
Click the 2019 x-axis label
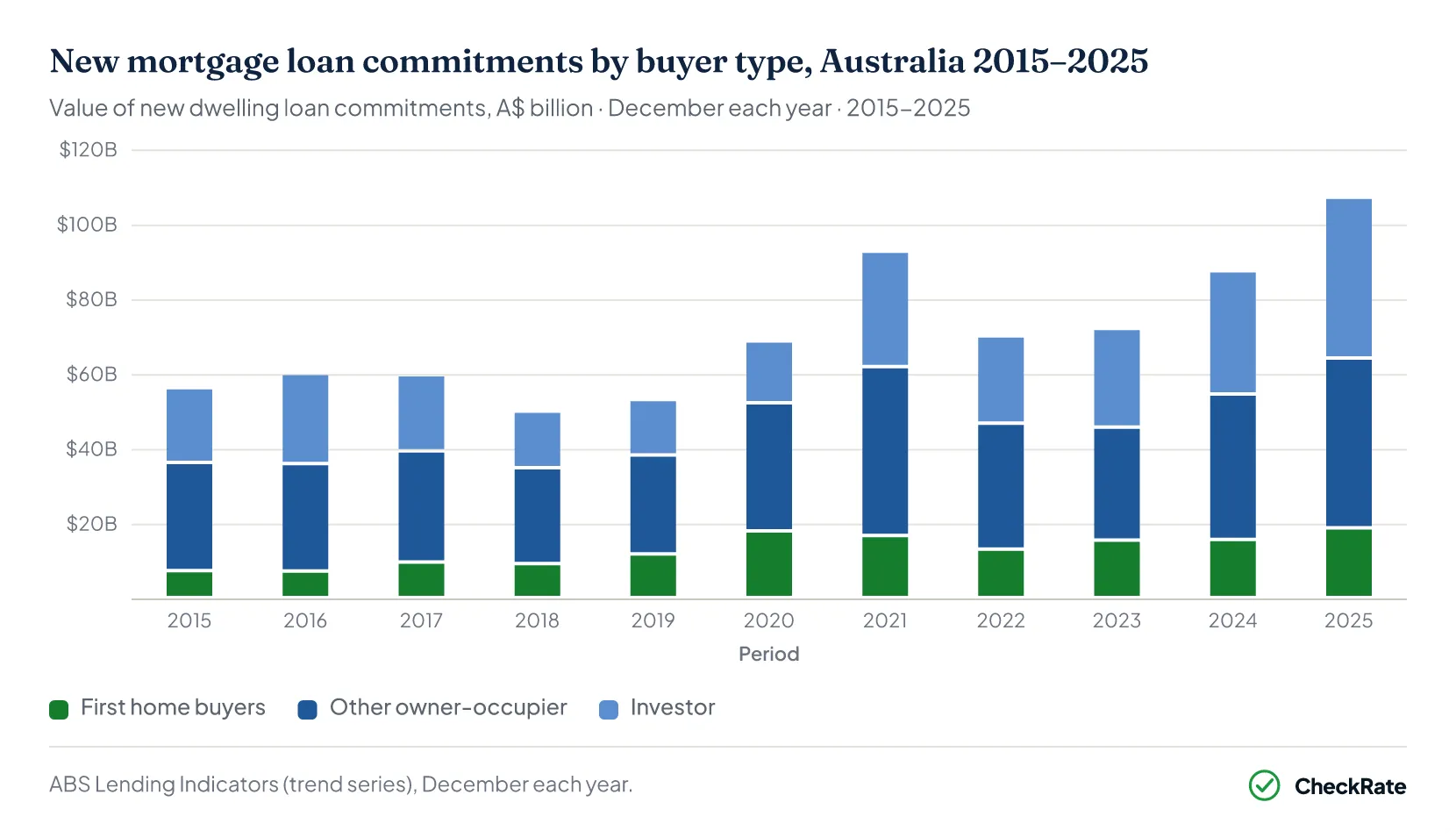653,620
